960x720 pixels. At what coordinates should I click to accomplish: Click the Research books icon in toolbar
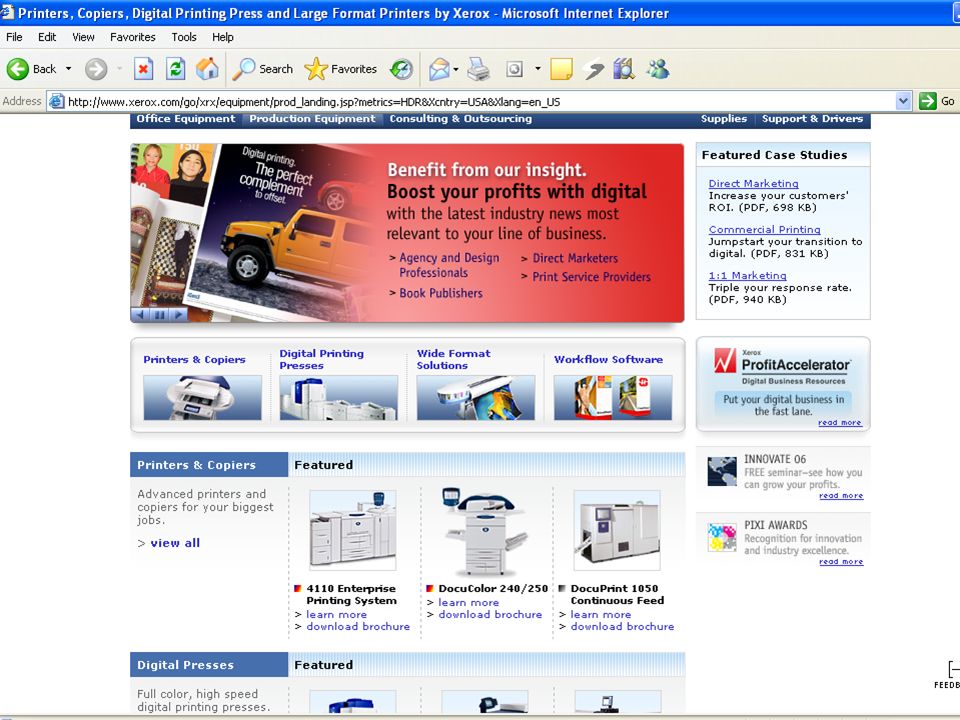pyautogui.click(x=624, y=69)
